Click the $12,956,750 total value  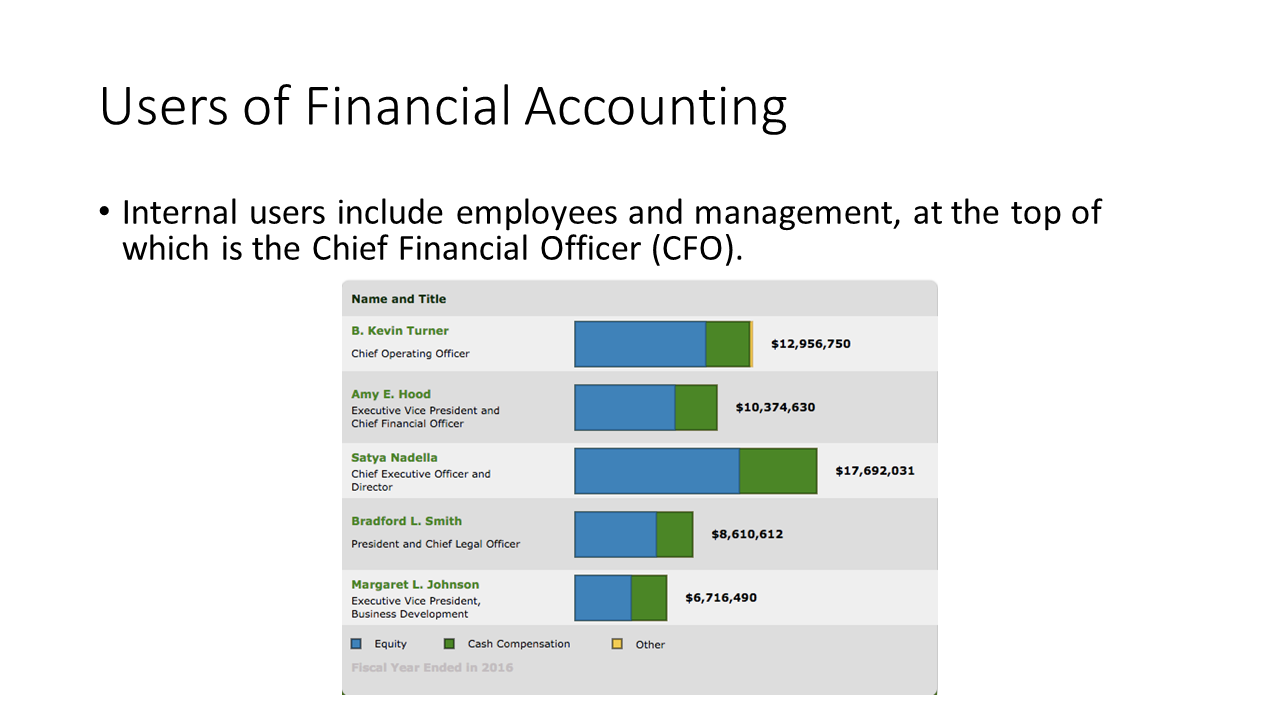point(811,344)
